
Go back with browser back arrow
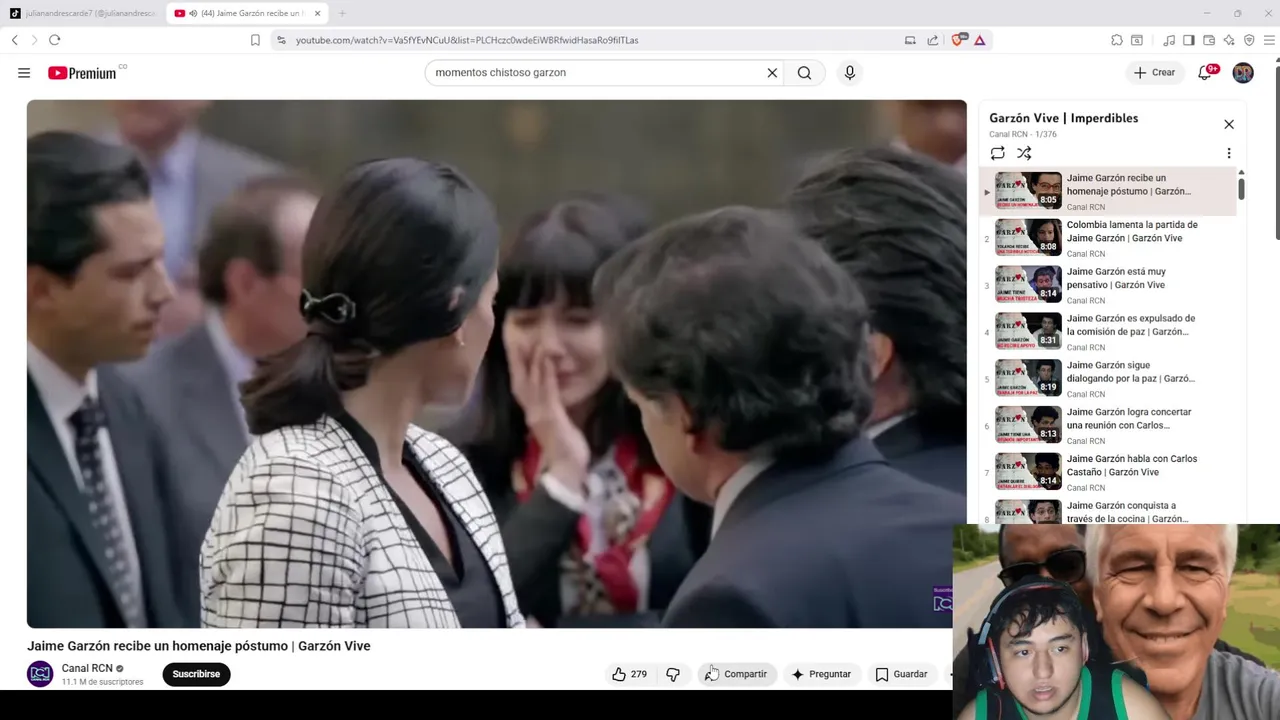click(x=14, y=40)
